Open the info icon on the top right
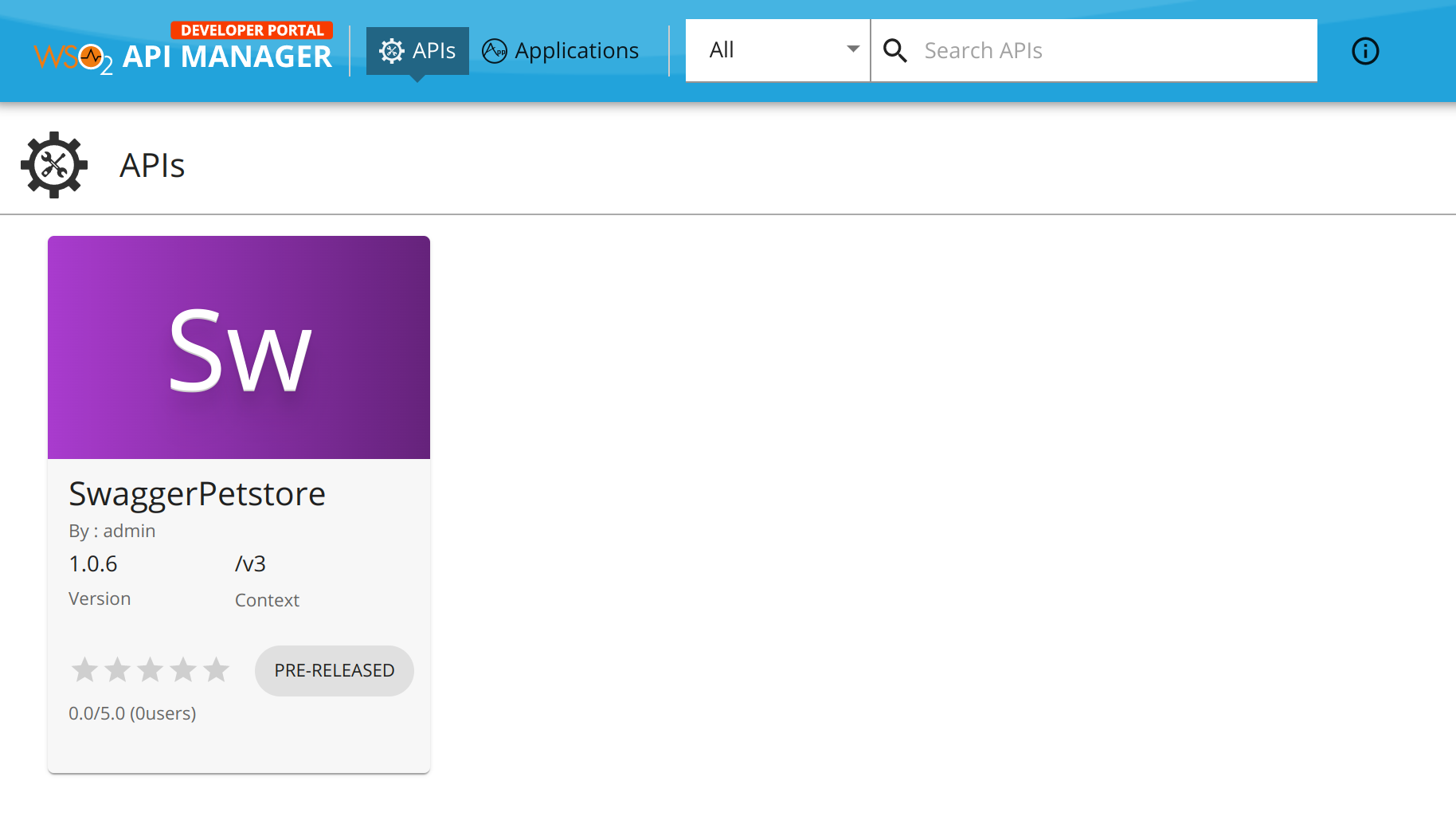Viewport: 1456px width, 824px height. [x=1365, y=51]
